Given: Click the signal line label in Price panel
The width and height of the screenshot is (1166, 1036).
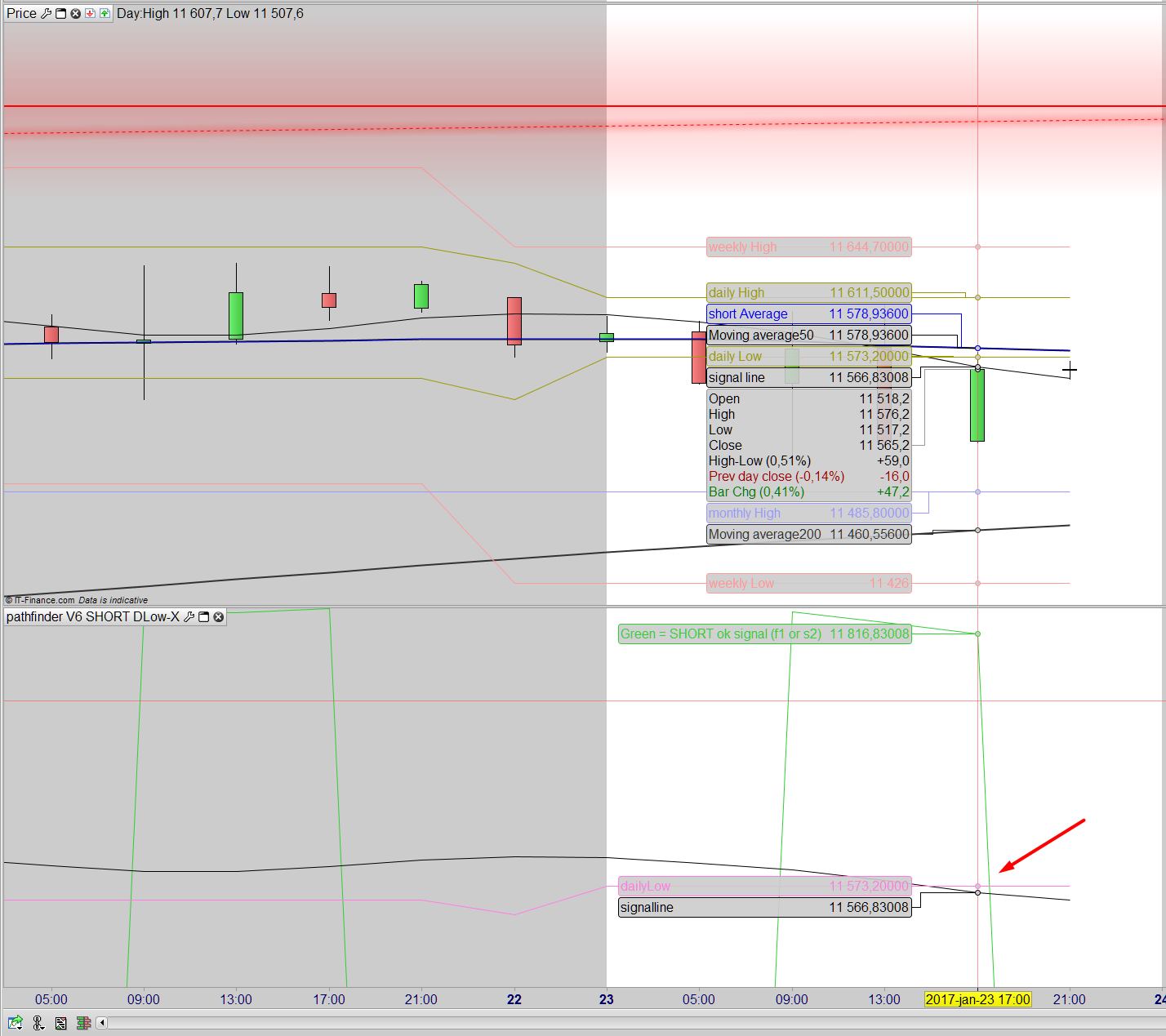Looking at the screenshot, I should tap(808, 377).
